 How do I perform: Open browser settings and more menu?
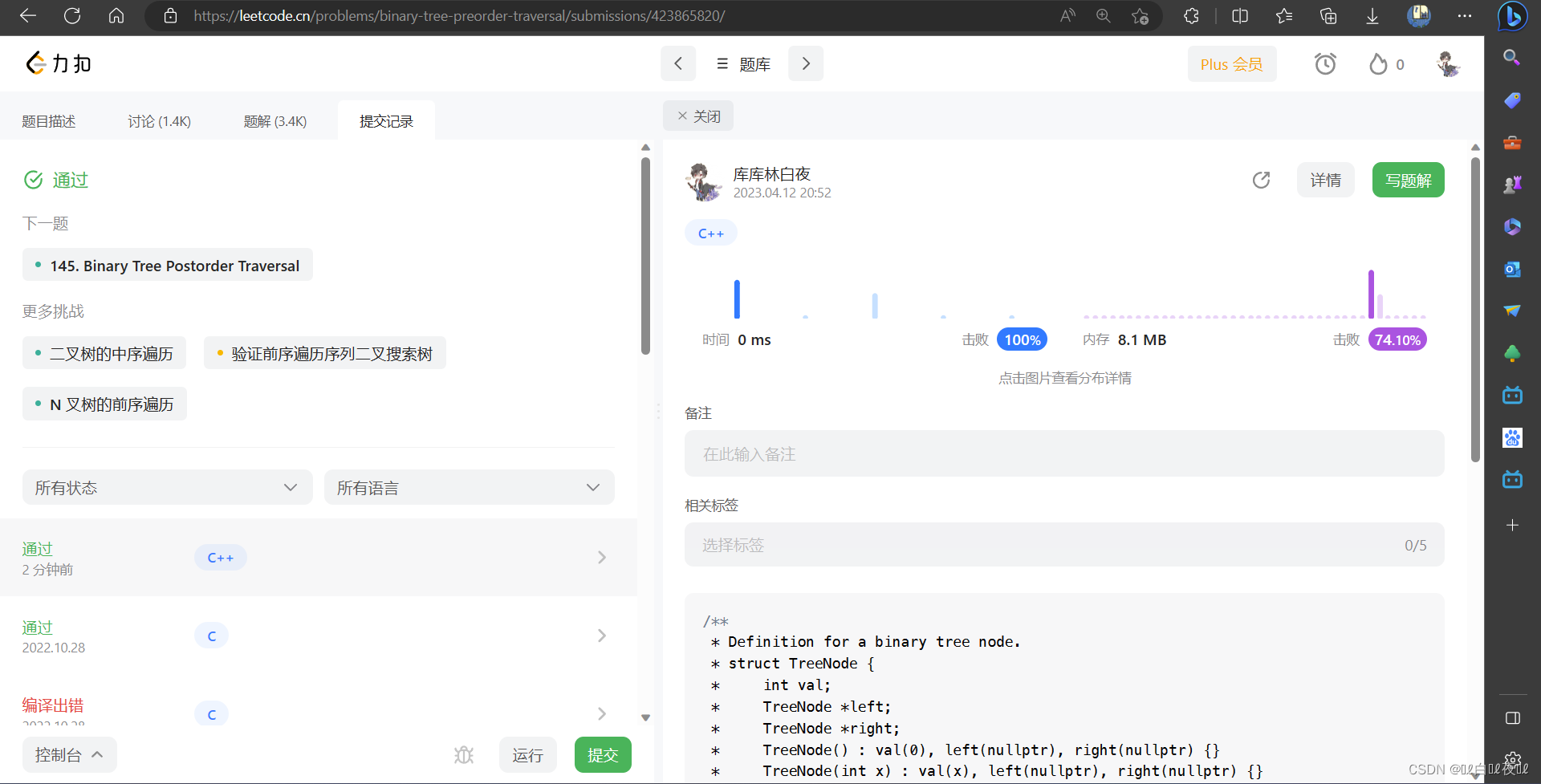1465,16
